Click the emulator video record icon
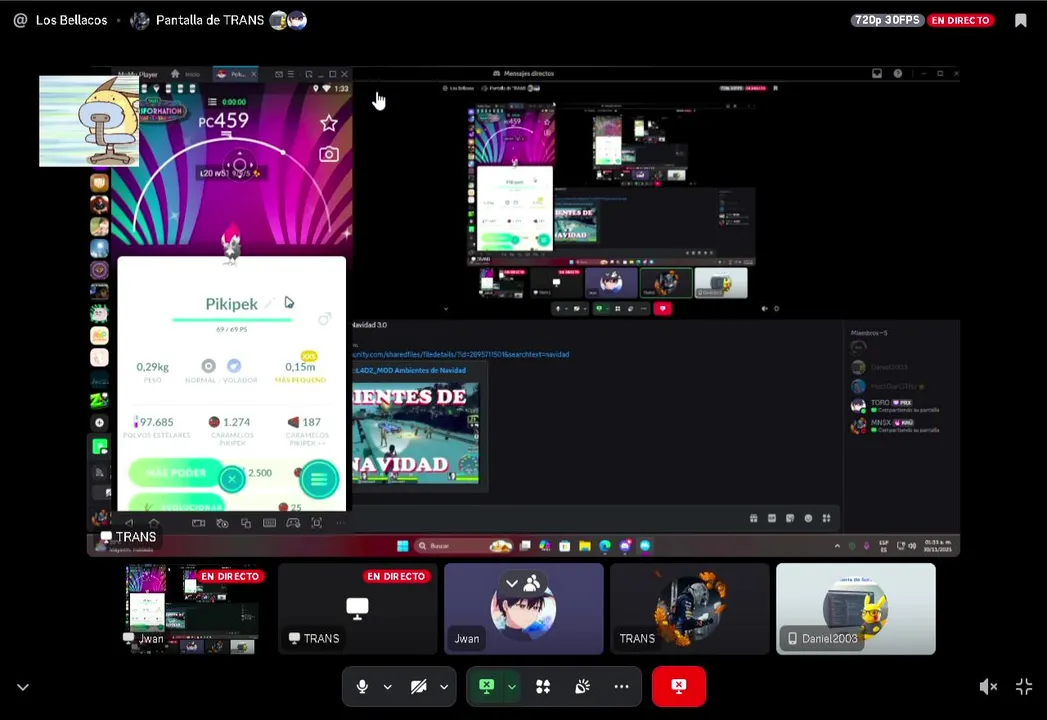This screenshot has width=1047, height=720. [x=198, y=523]
